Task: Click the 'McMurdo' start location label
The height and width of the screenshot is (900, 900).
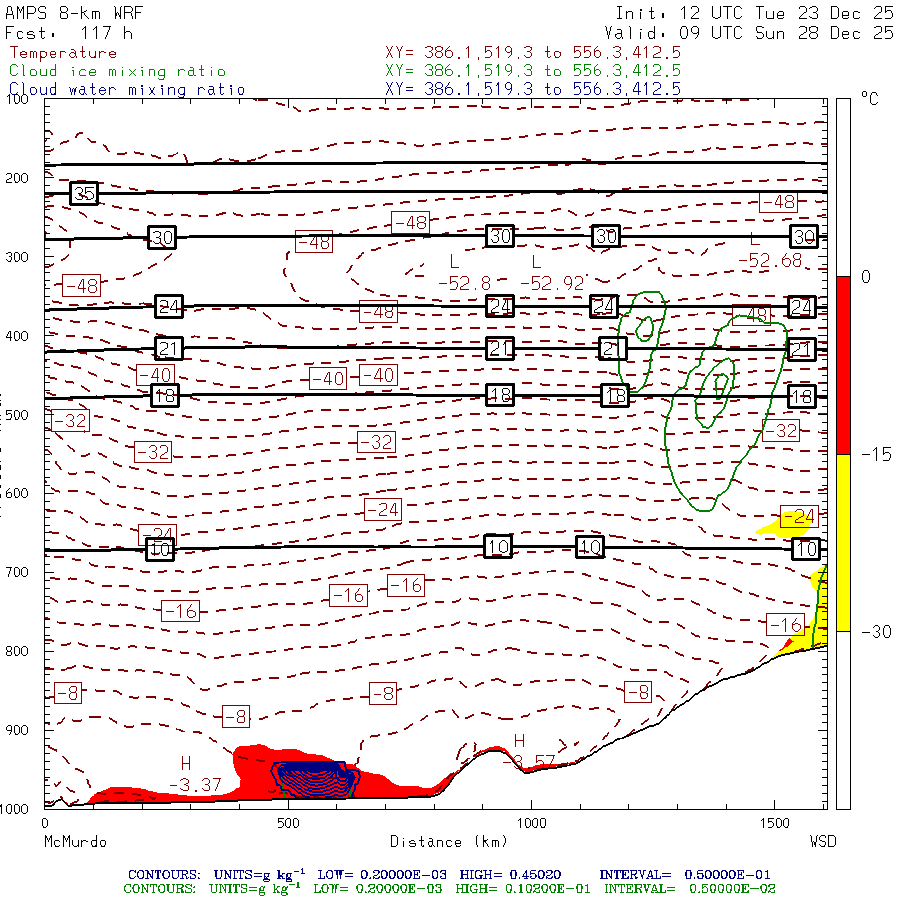Action: tap(75, 842)
